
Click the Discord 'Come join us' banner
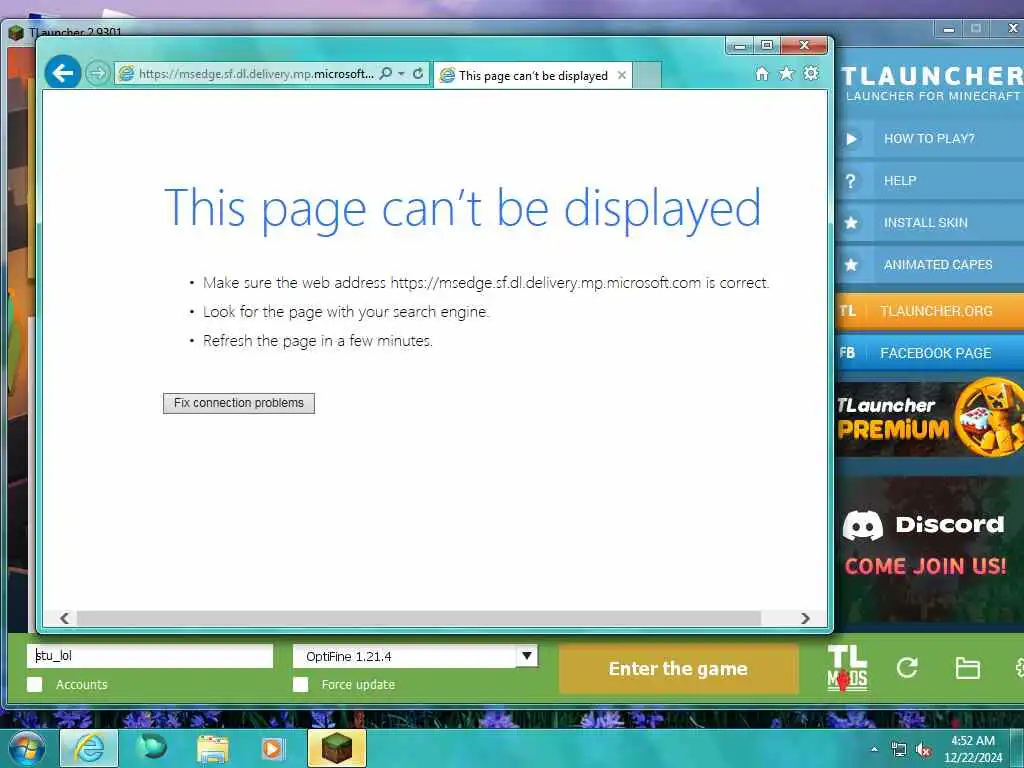tap(930, 549)
